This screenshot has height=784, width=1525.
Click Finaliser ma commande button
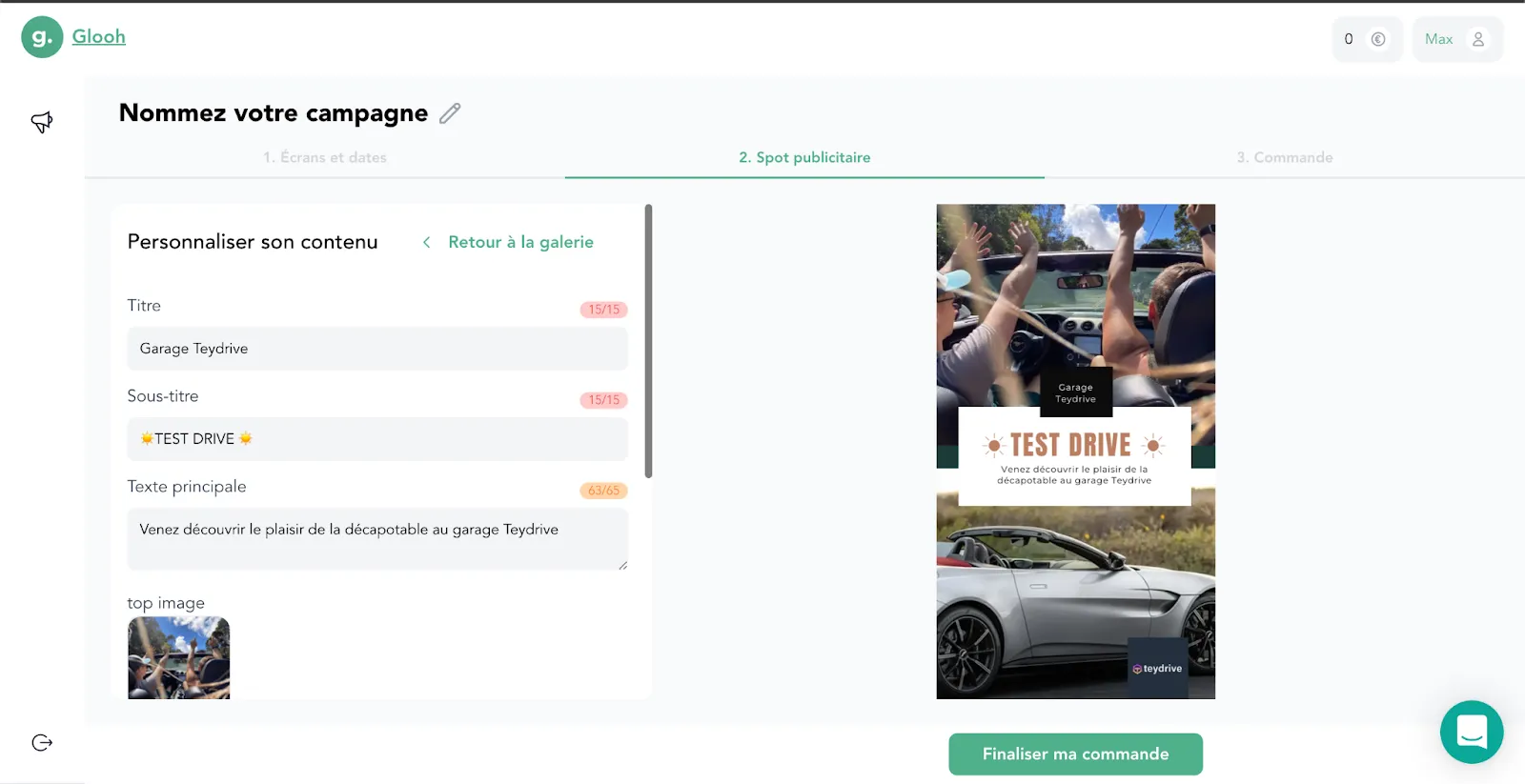pyautogui.click(x=1076, y=754)
